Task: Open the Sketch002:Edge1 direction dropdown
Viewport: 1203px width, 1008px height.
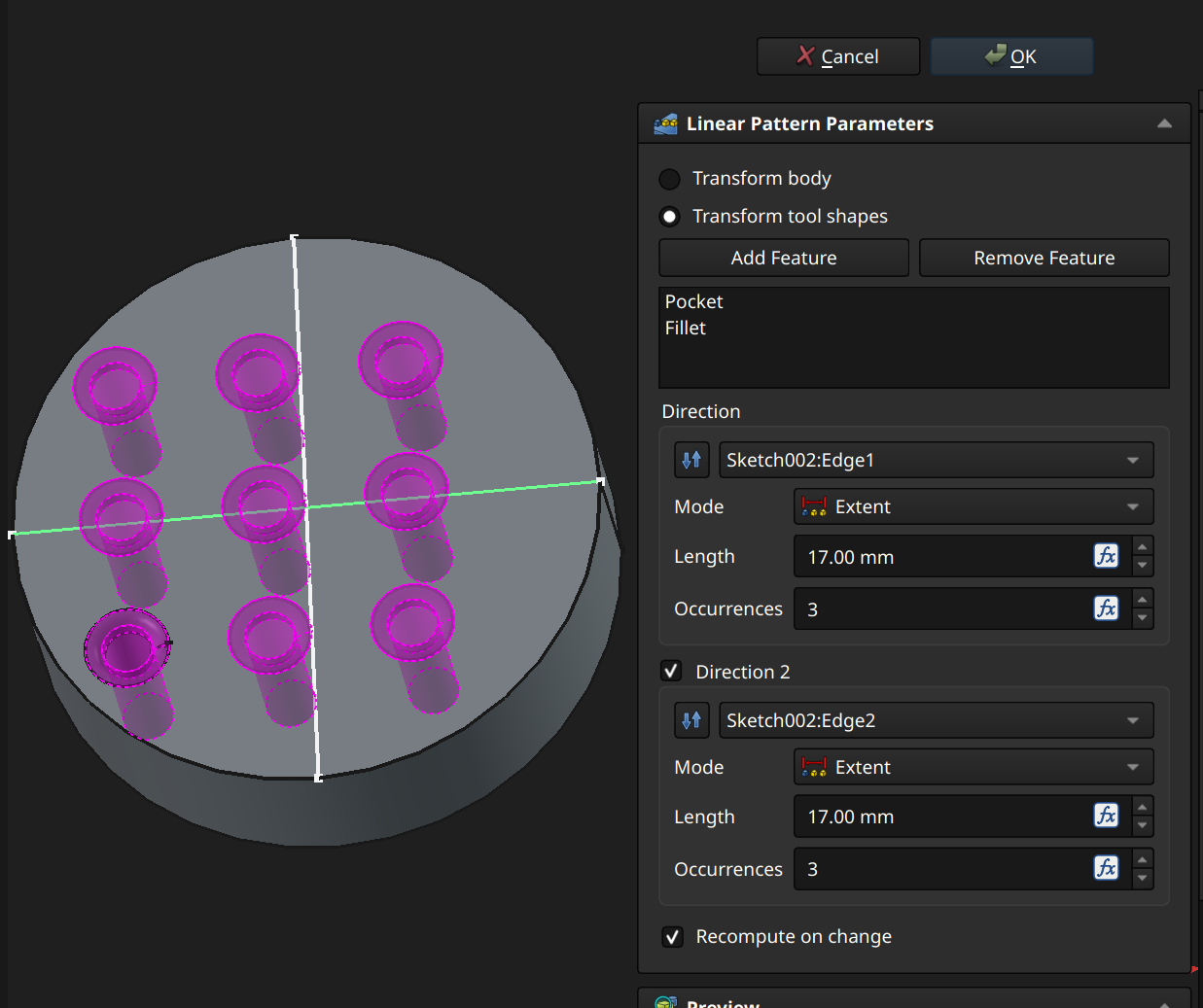Action: point(937,460)
